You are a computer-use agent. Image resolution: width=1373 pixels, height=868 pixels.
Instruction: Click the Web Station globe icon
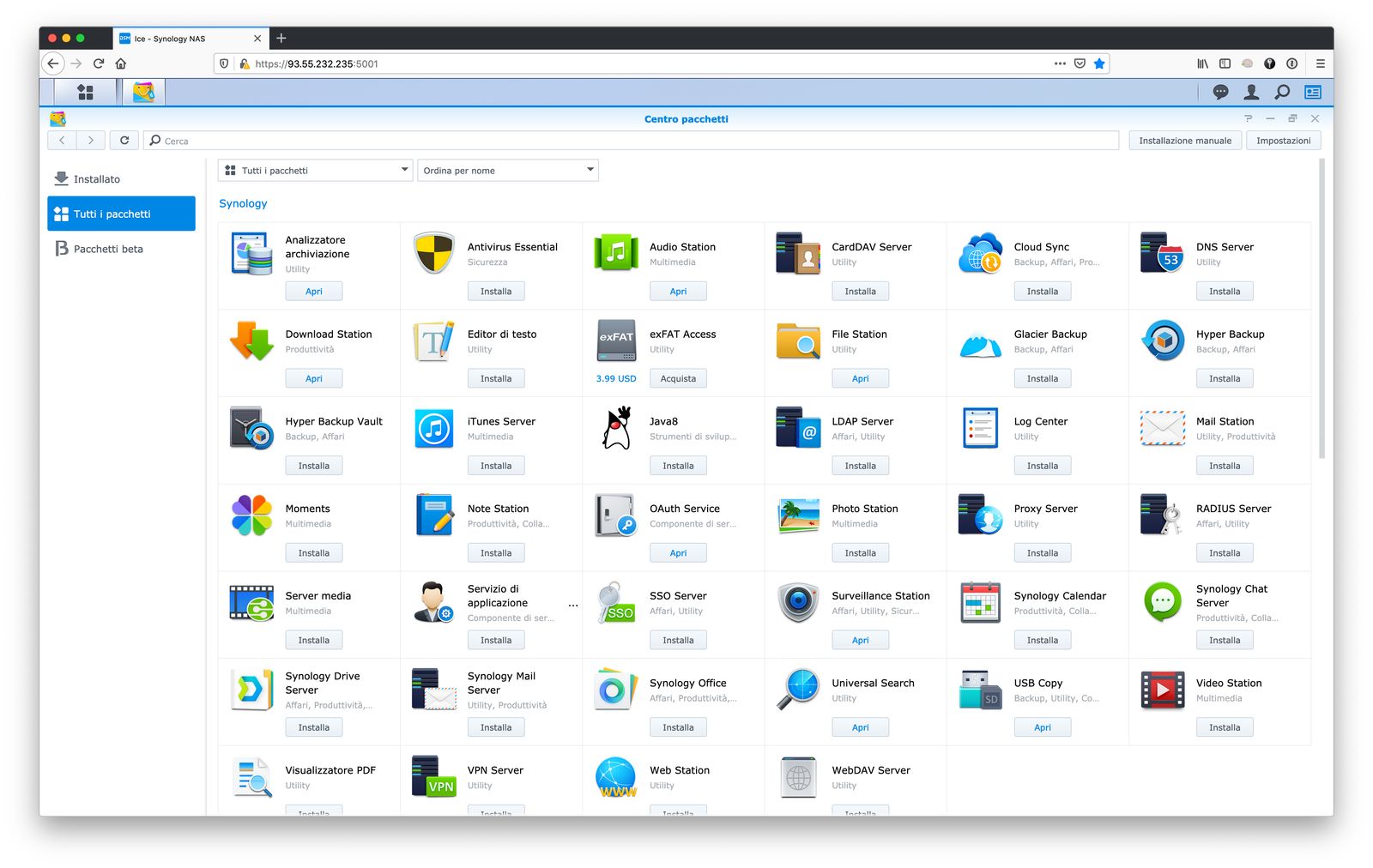[616, 777]
